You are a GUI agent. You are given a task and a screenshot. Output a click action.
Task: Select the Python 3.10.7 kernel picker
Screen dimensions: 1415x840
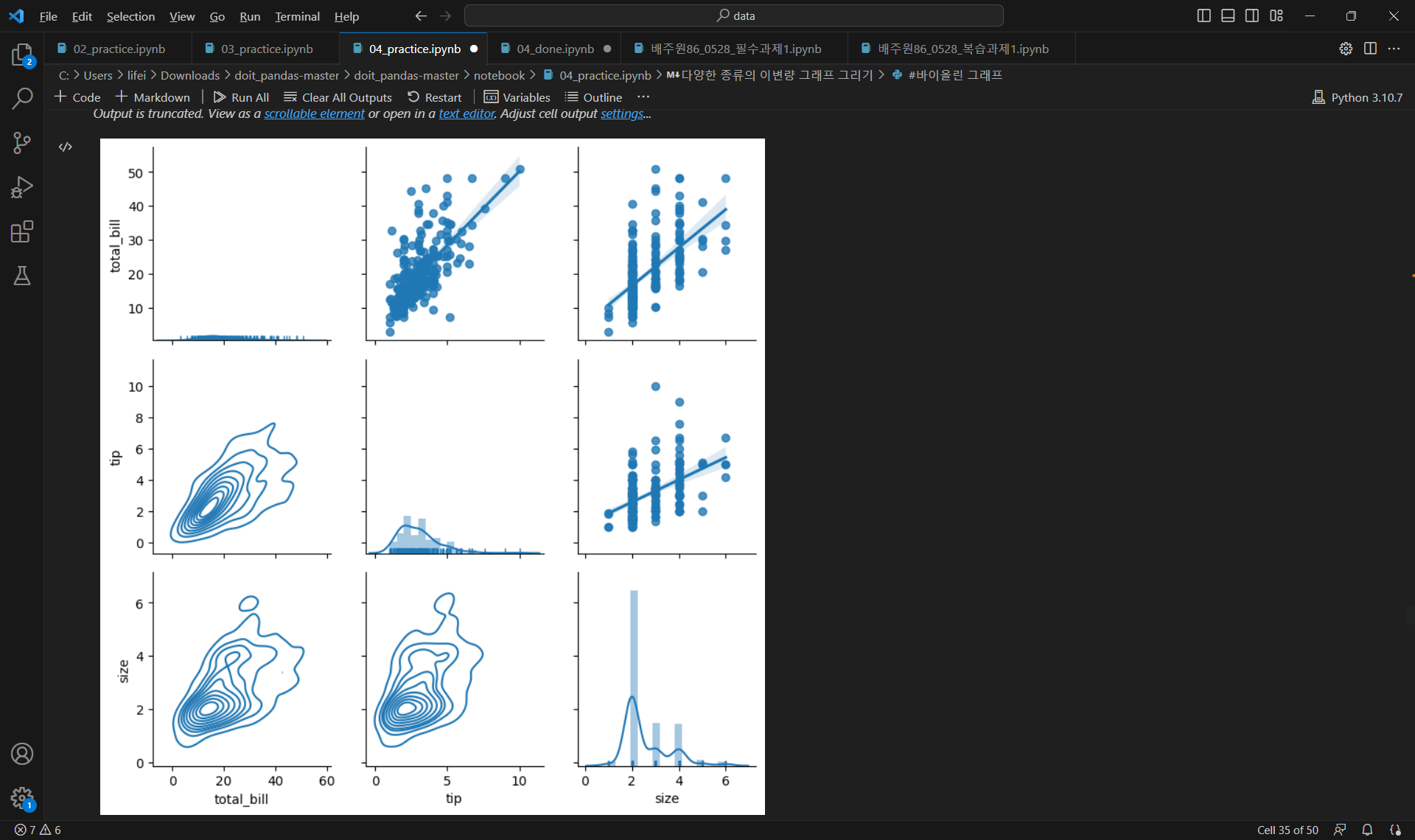[1357, 97]
